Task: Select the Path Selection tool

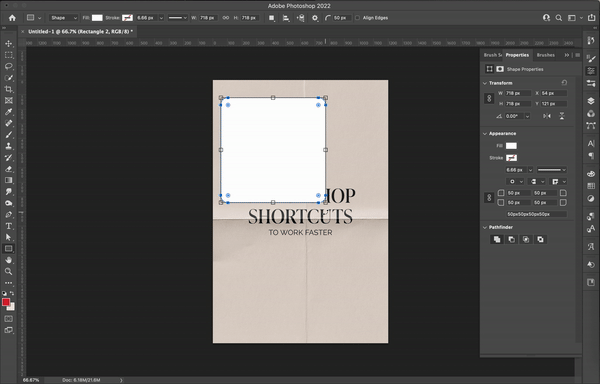Action: 8,237
